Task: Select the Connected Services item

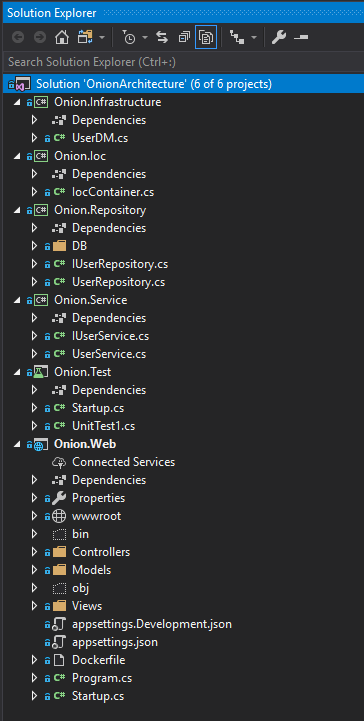Action: (123, 462)
